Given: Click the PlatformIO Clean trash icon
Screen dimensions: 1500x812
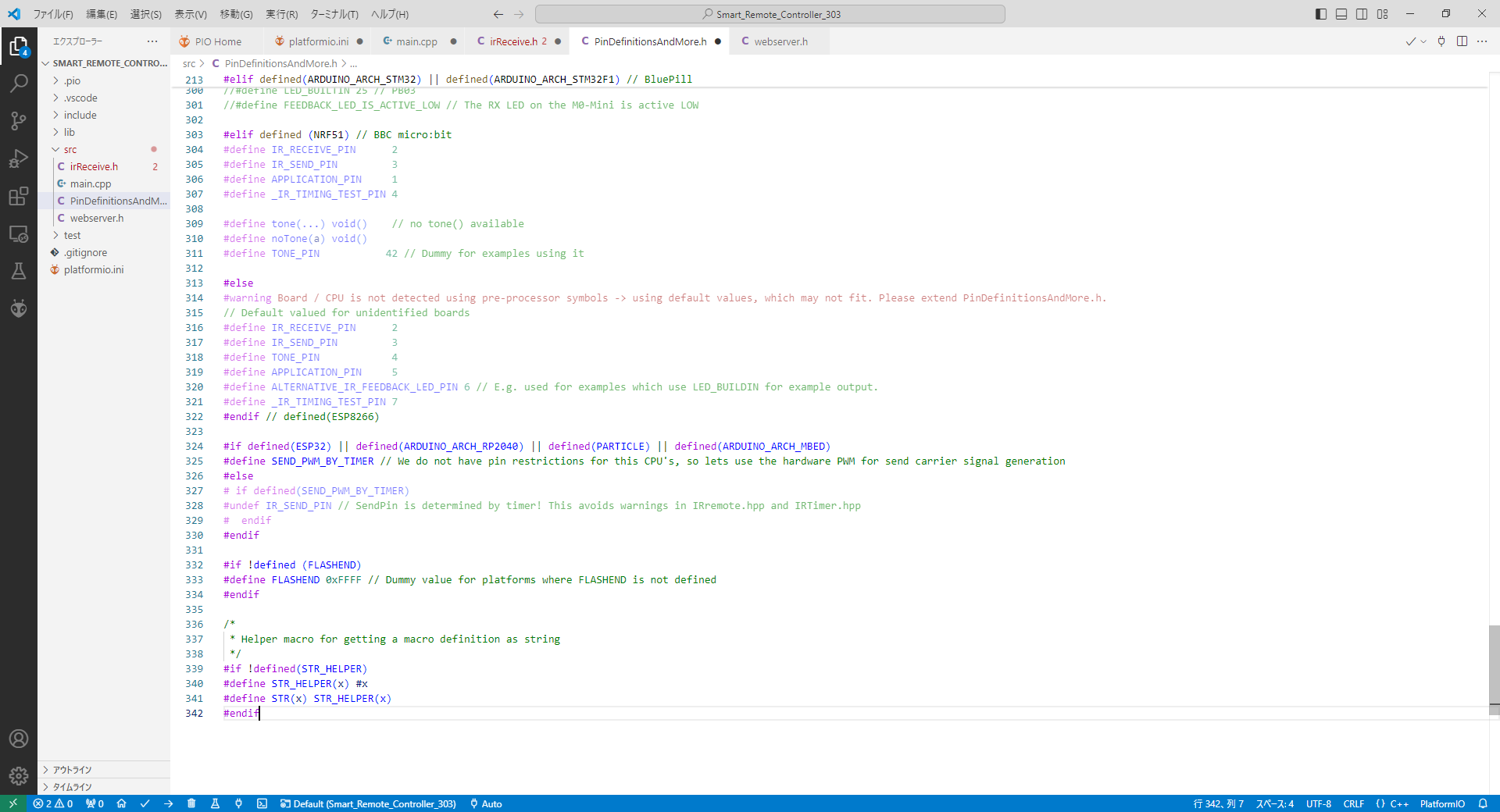Looking at the screenshot, I should (191, 803).
